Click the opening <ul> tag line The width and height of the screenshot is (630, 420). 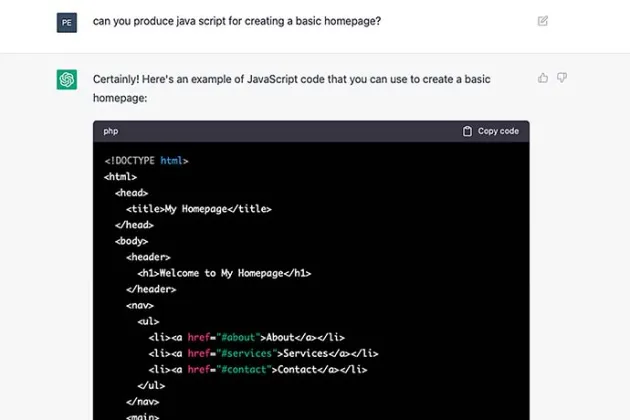tap(148, 322)
